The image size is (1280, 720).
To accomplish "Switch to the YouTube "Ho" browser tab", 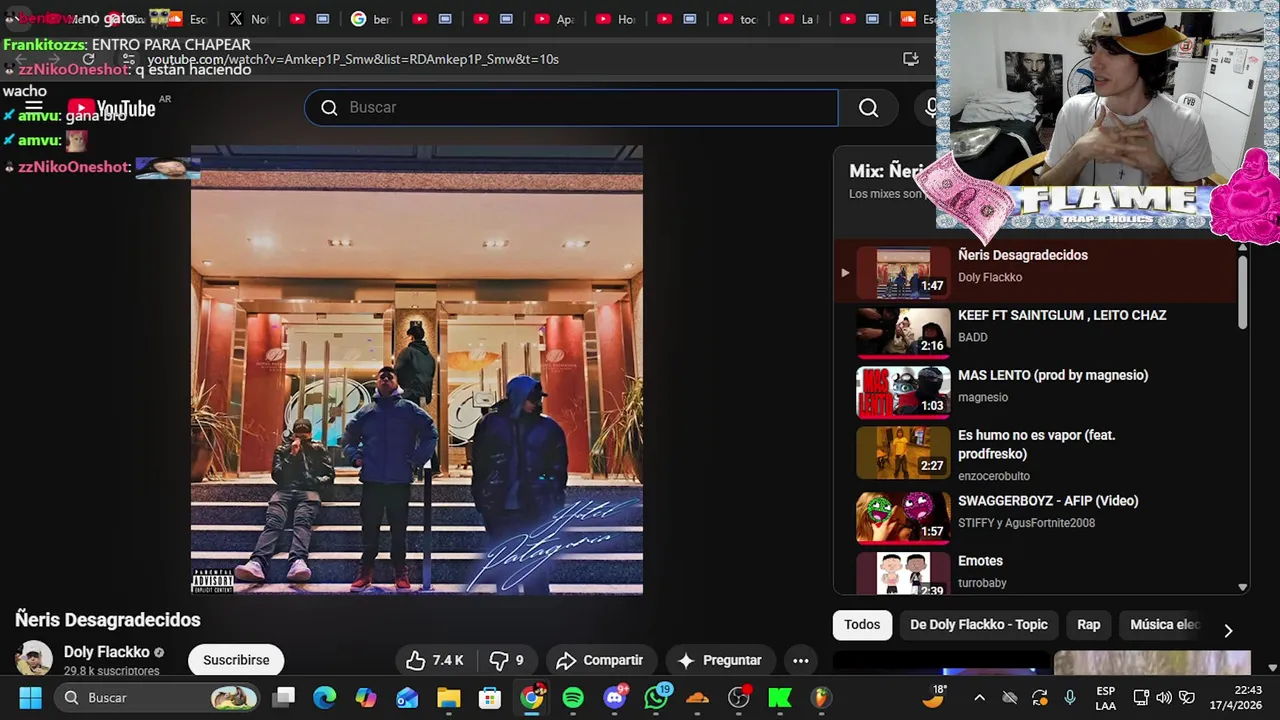I will [615, 19].
